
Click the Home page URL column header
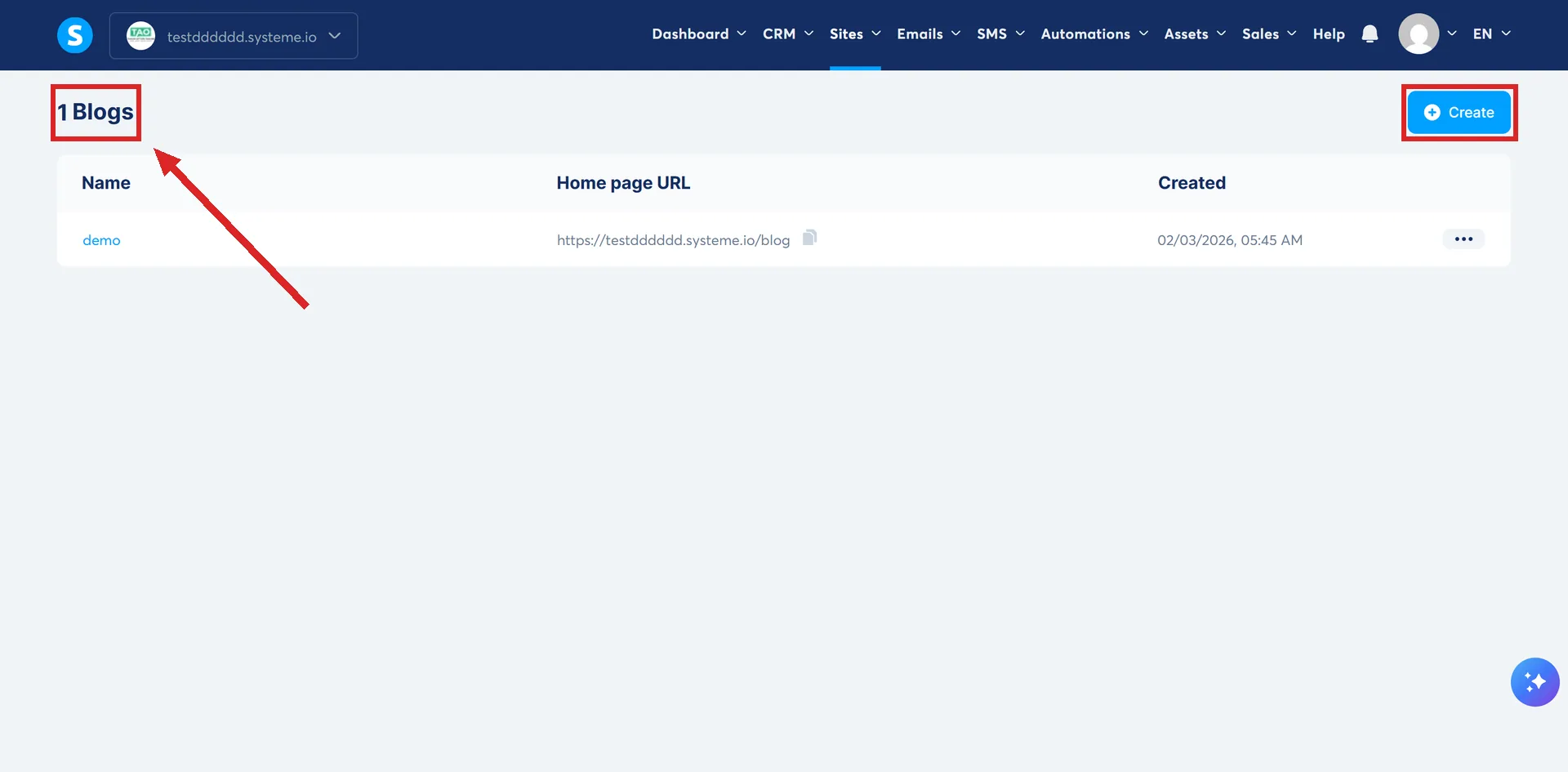(x=623, y=183)
